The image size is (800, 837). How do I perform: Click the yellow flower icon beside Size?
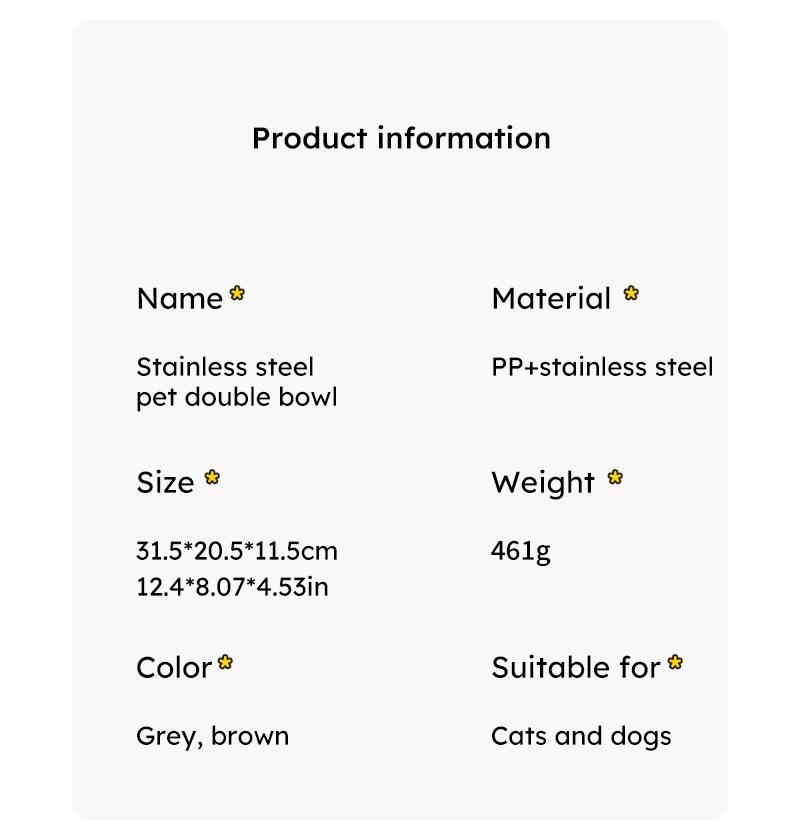(x=212, y=478)
